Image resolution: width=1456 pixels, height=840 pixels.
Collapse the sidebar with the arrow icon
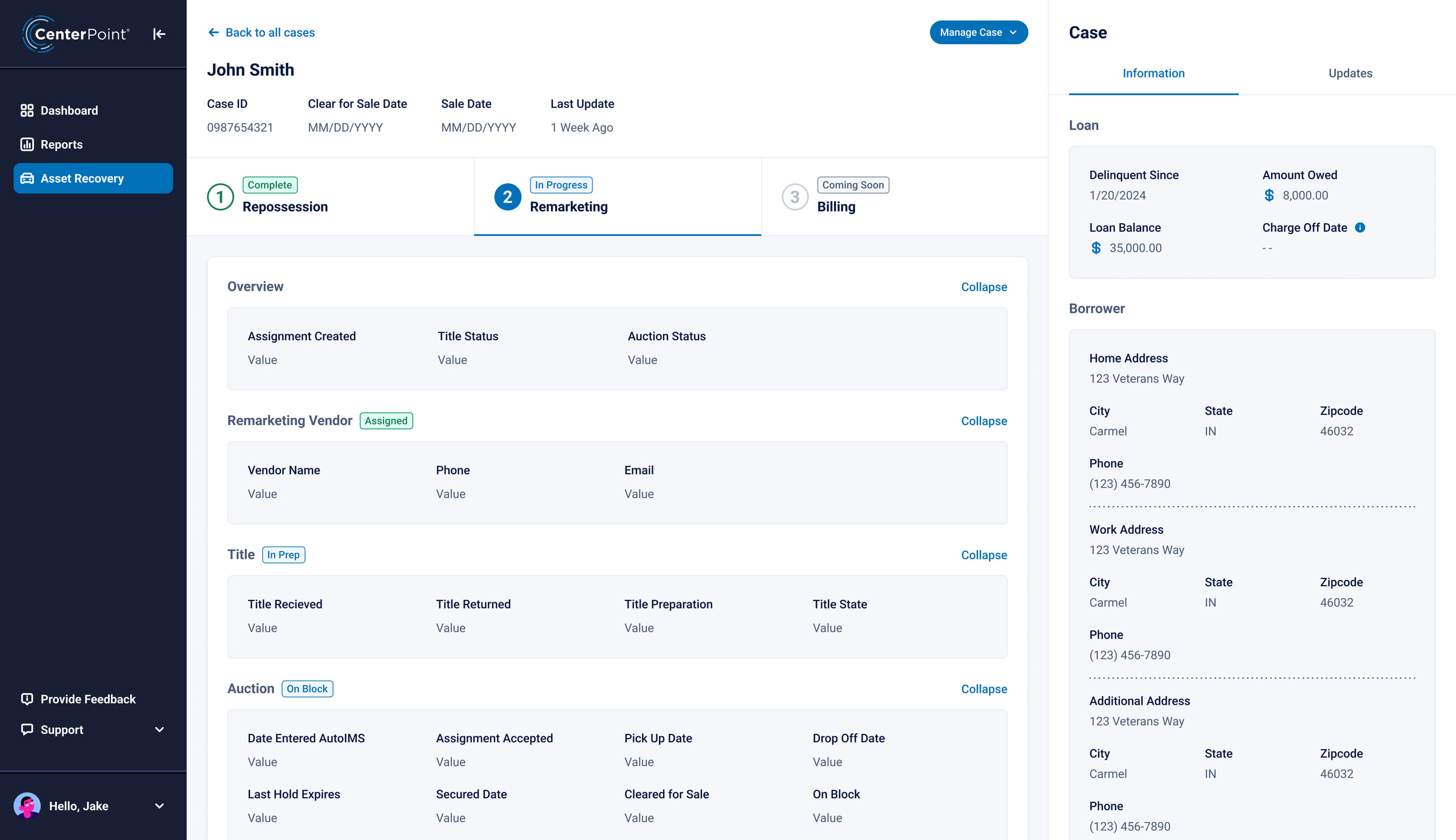click(159, 34)
